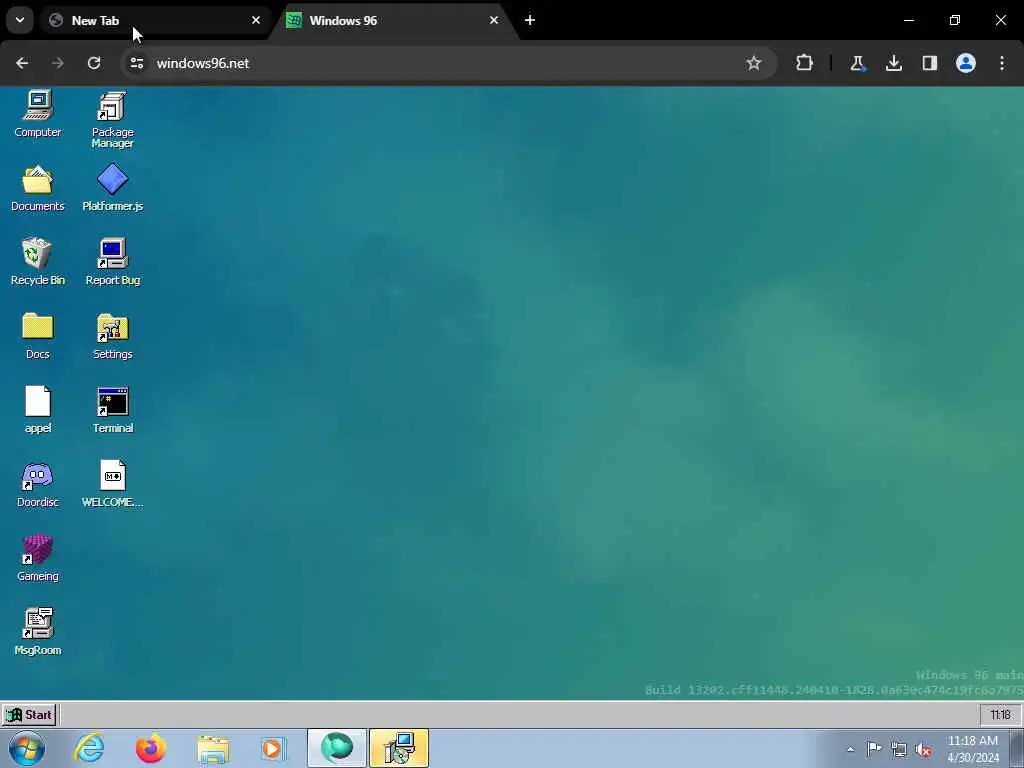Toggle the browser side panel
Screen dimensions: 1024x768
(x=929, y=63)
